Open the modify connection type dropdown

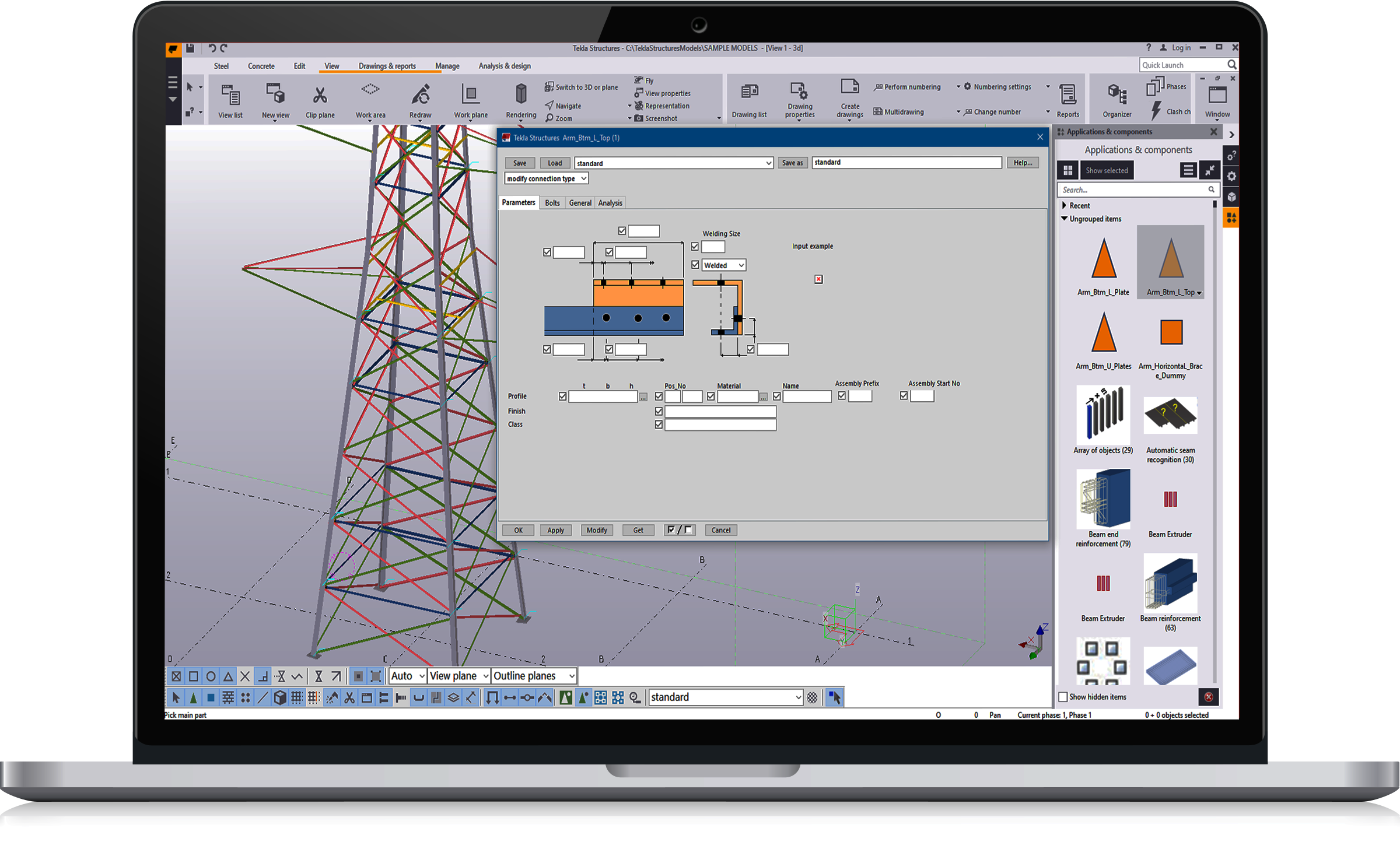[546, 178]
